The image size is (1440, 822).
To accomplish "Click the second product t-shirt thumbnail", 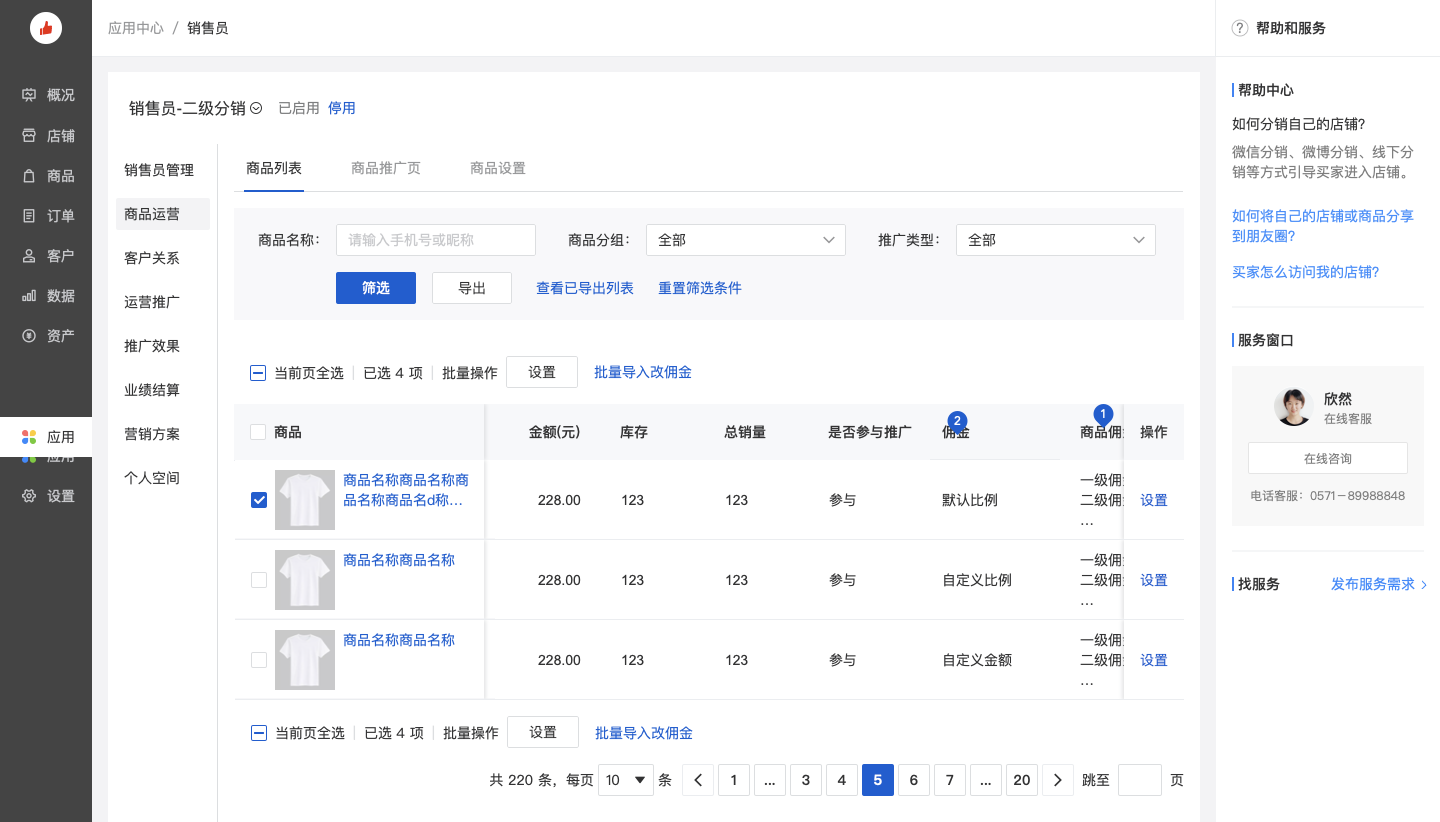I will [x=305, y=580].
